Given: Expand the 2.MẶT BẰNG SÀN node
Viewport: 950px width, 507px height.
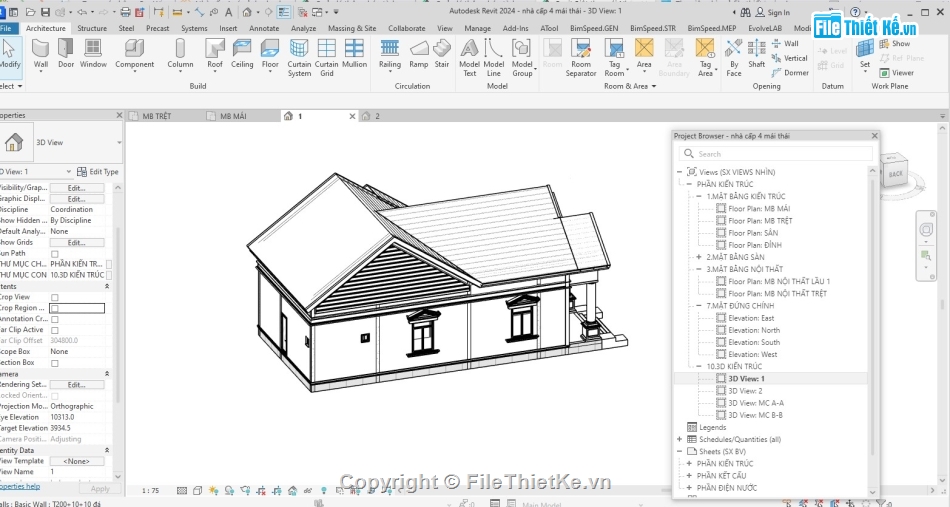Looking at the screenshot, I should tap(699, 257).
